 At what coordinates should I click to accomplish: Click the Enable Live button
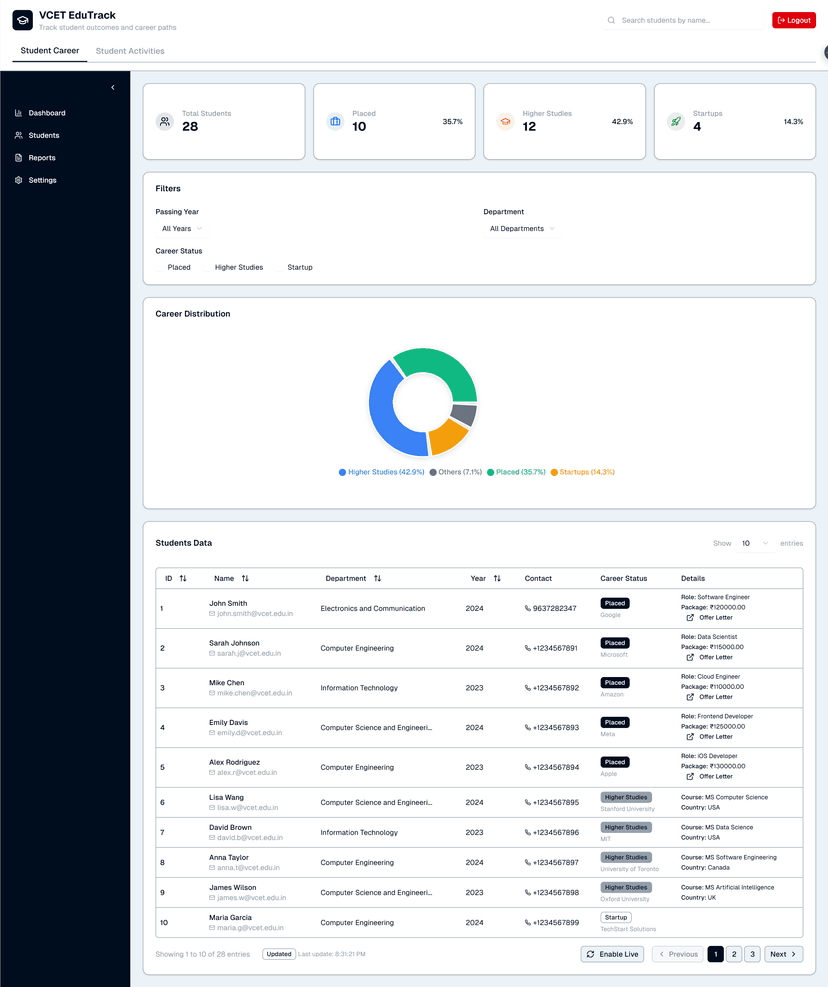point(612,955)
